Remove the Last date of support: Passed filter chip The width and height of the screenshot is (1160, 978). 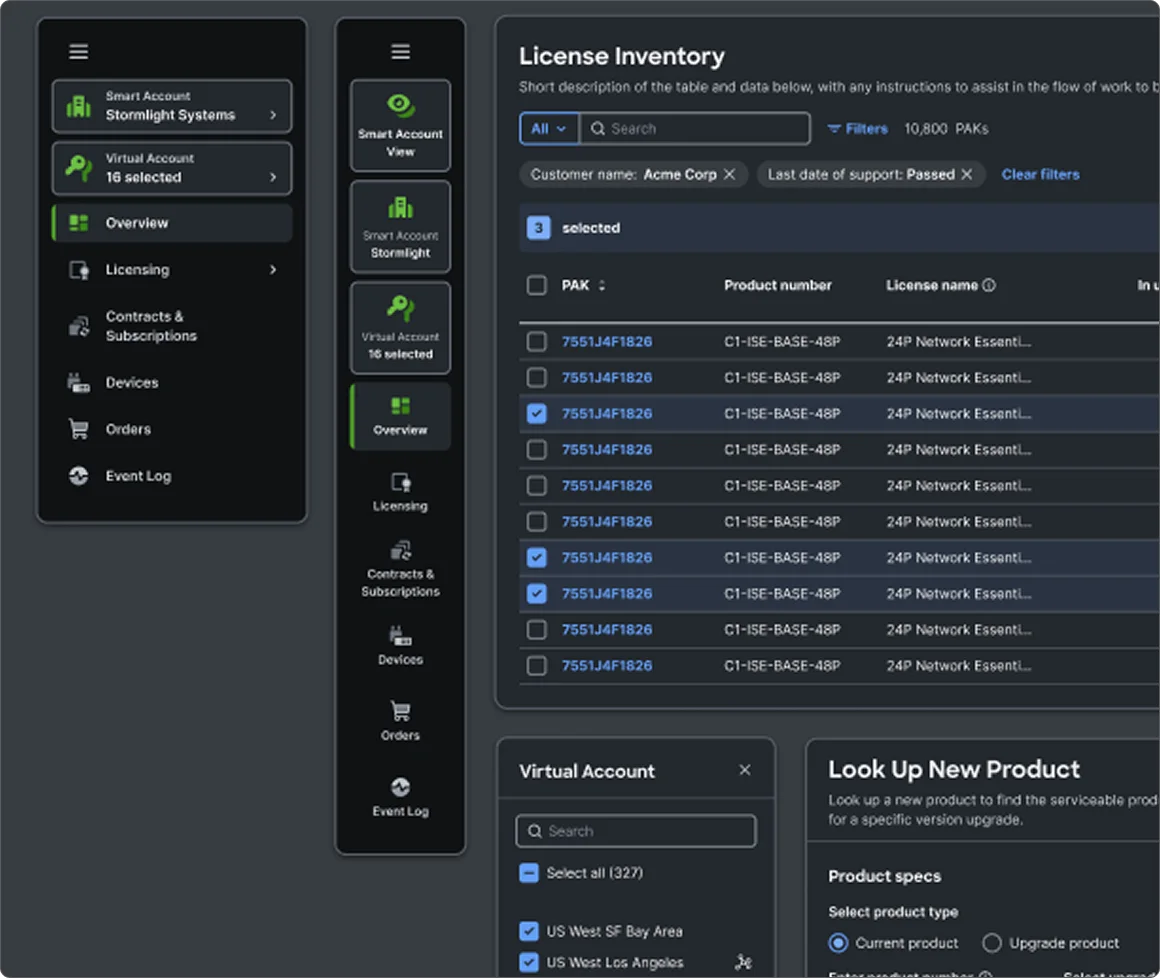(967, 174)
